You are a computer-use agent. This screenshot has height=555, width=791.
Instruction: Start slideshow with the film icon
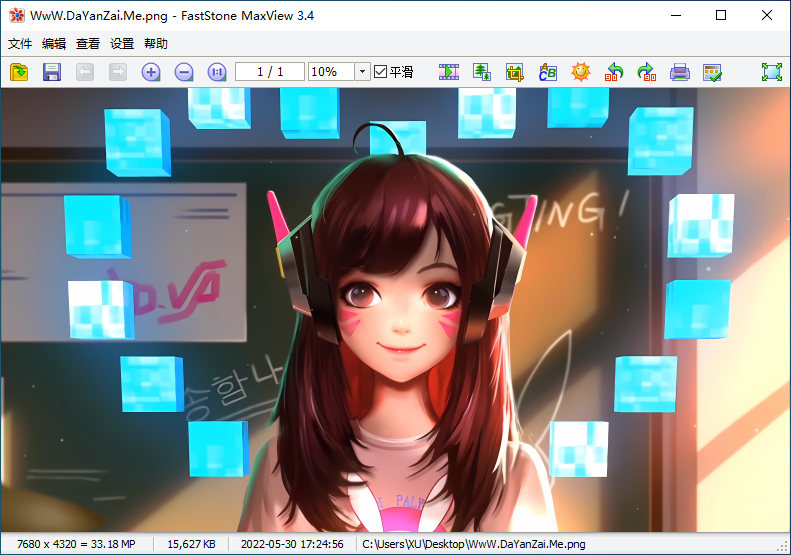(x=449, y=72)
